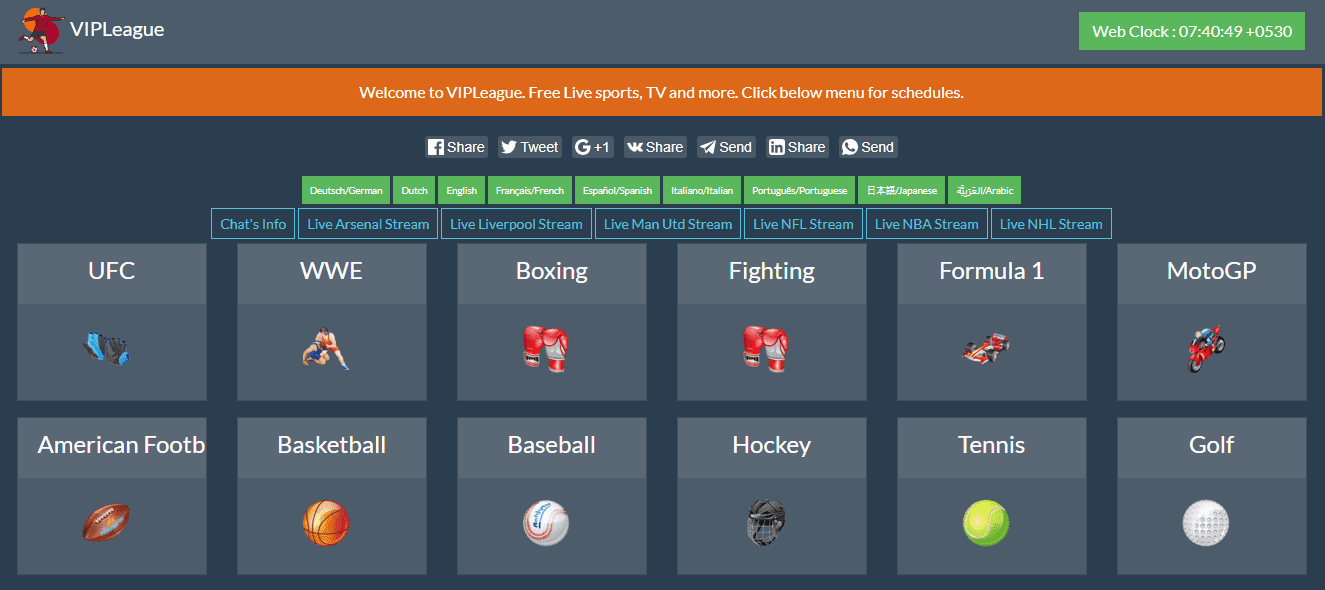Viewport: 1325px width, 590px height.
Task: Click the Tennis category heading
Action: (992, 445)
